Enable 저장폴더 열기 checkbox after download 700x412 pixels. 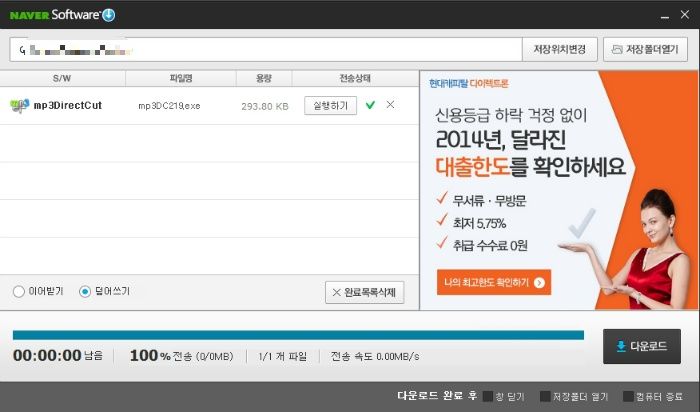[x=545, y=396]
